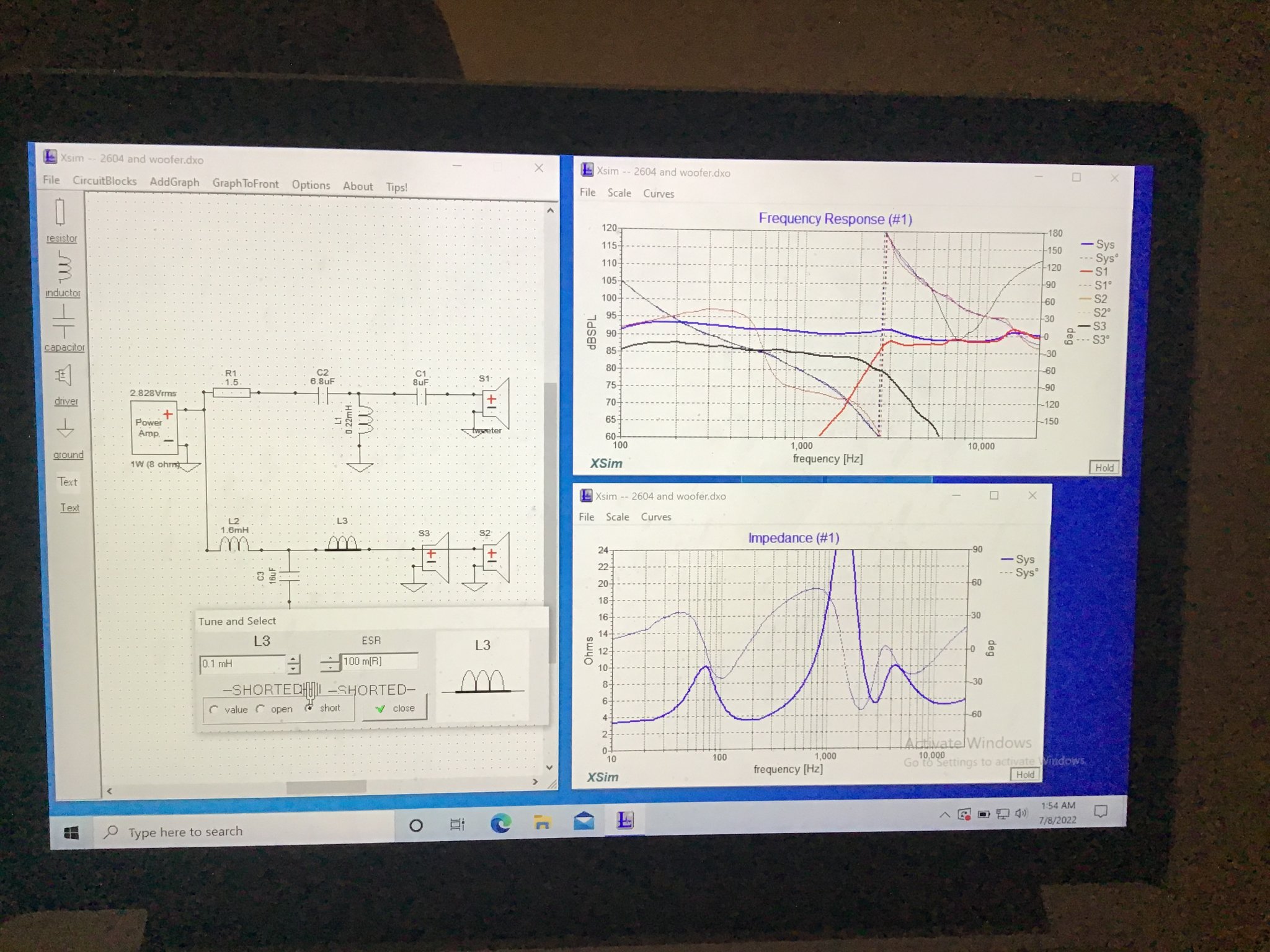Show hidden system tray icons chevron
The image size is (1270, 952).
[x=944, y=814]
